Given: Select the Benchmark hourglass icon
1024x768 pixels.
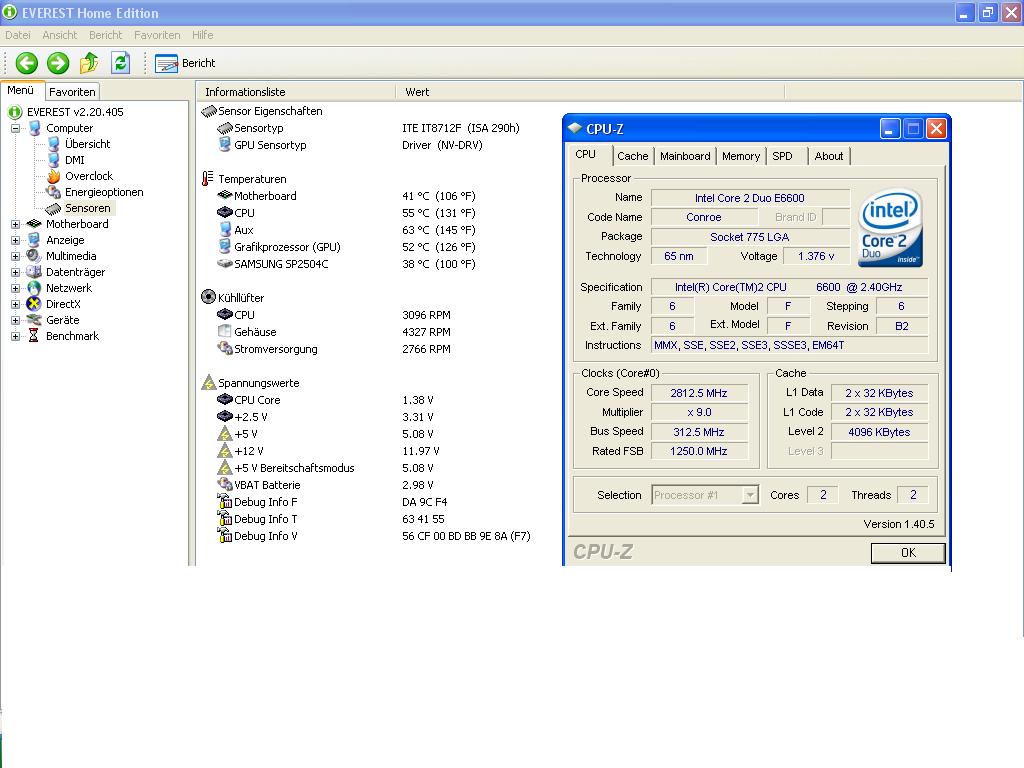Looking at the screenshot, I should click(33, 336).
